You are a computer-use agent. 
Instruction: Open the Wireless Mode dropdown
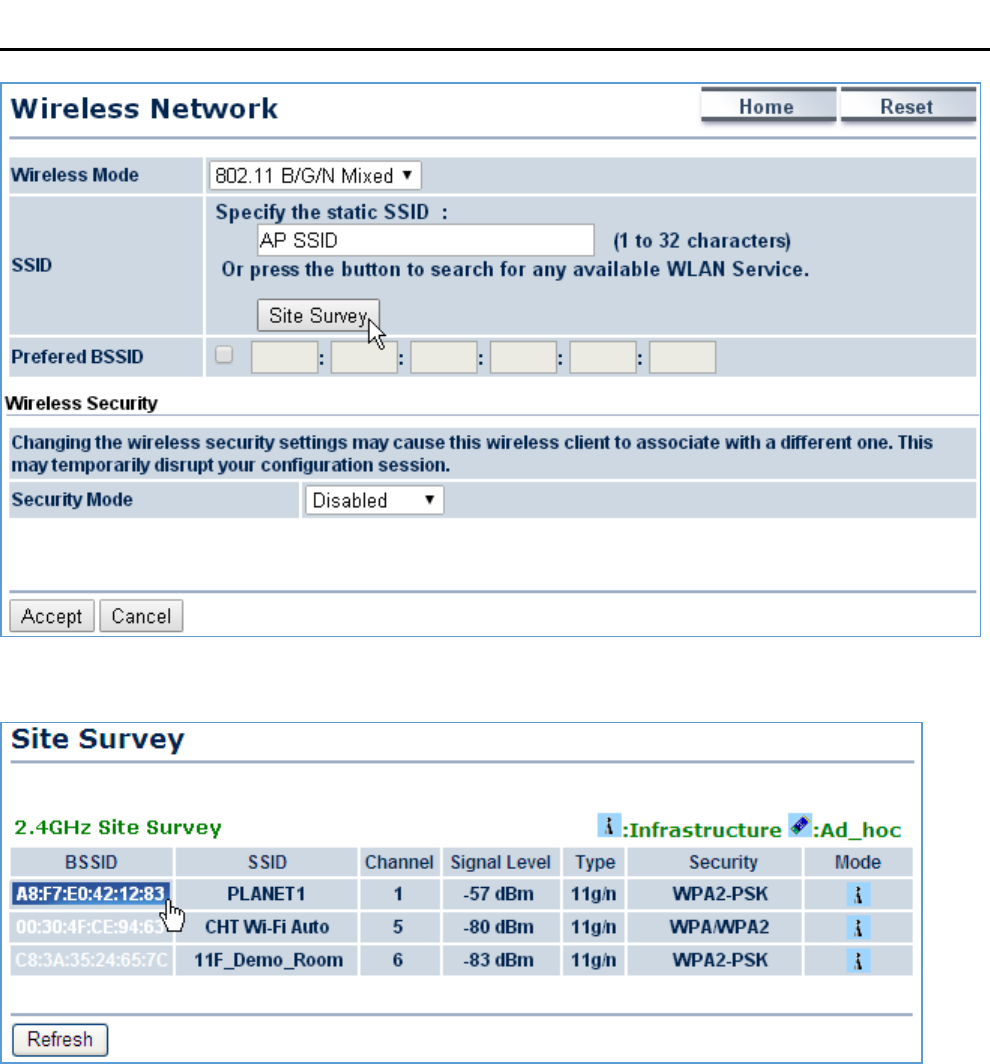[x=315, y=176]
